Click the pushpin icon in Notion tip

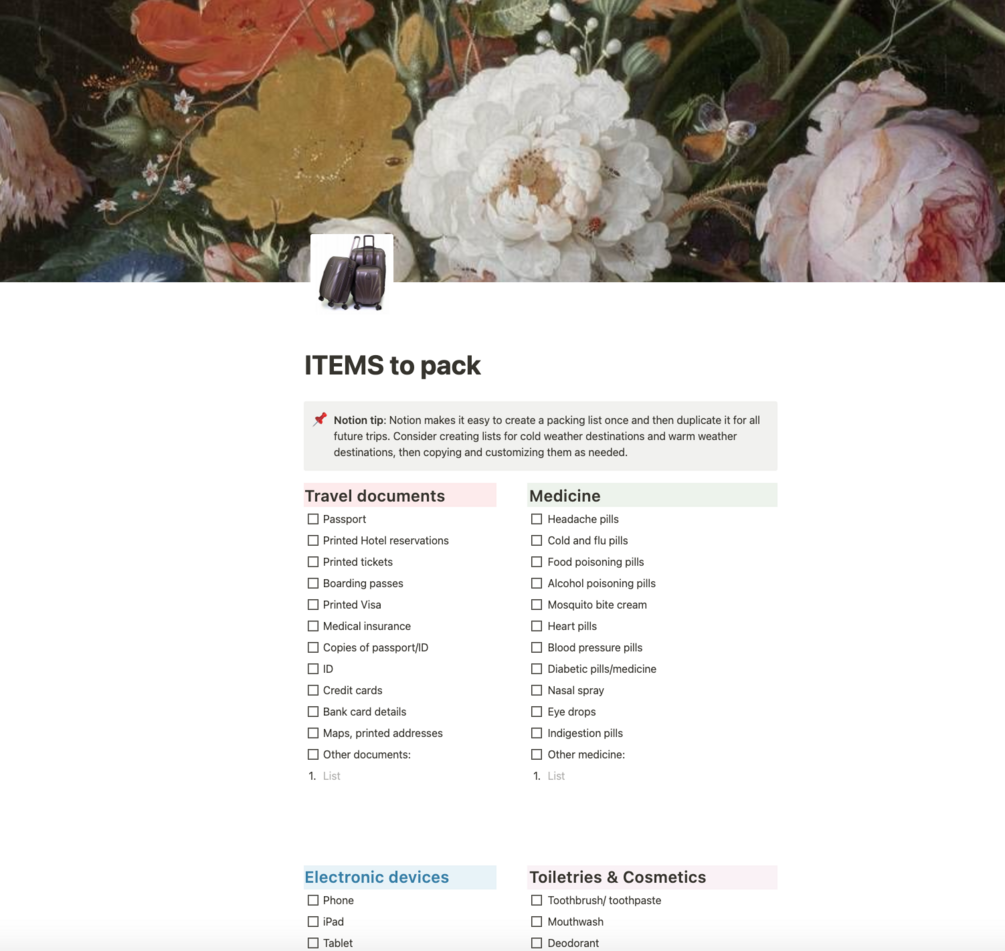(320, 420)
